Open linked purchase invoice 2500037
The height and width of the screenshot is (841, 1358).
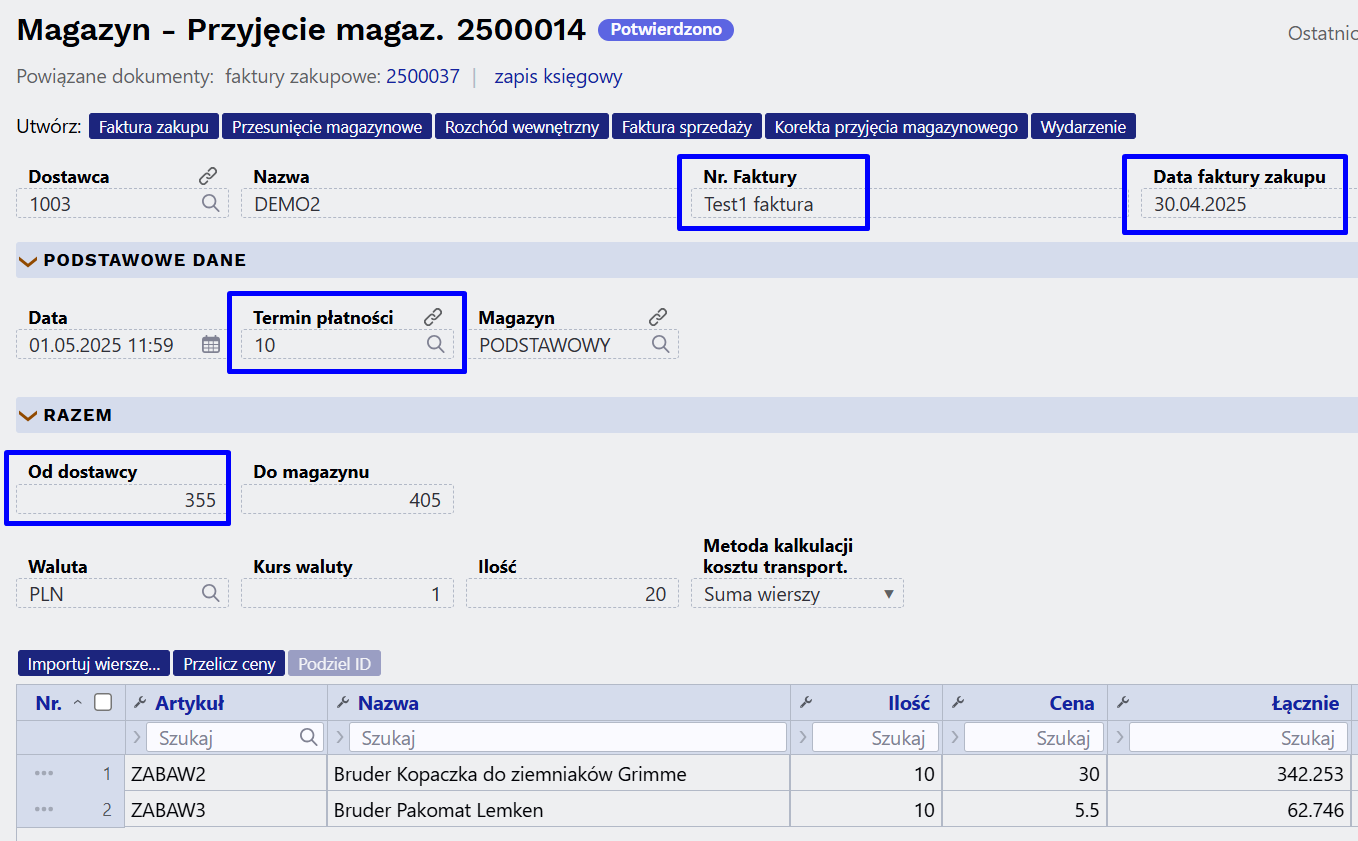coord(423,77)
